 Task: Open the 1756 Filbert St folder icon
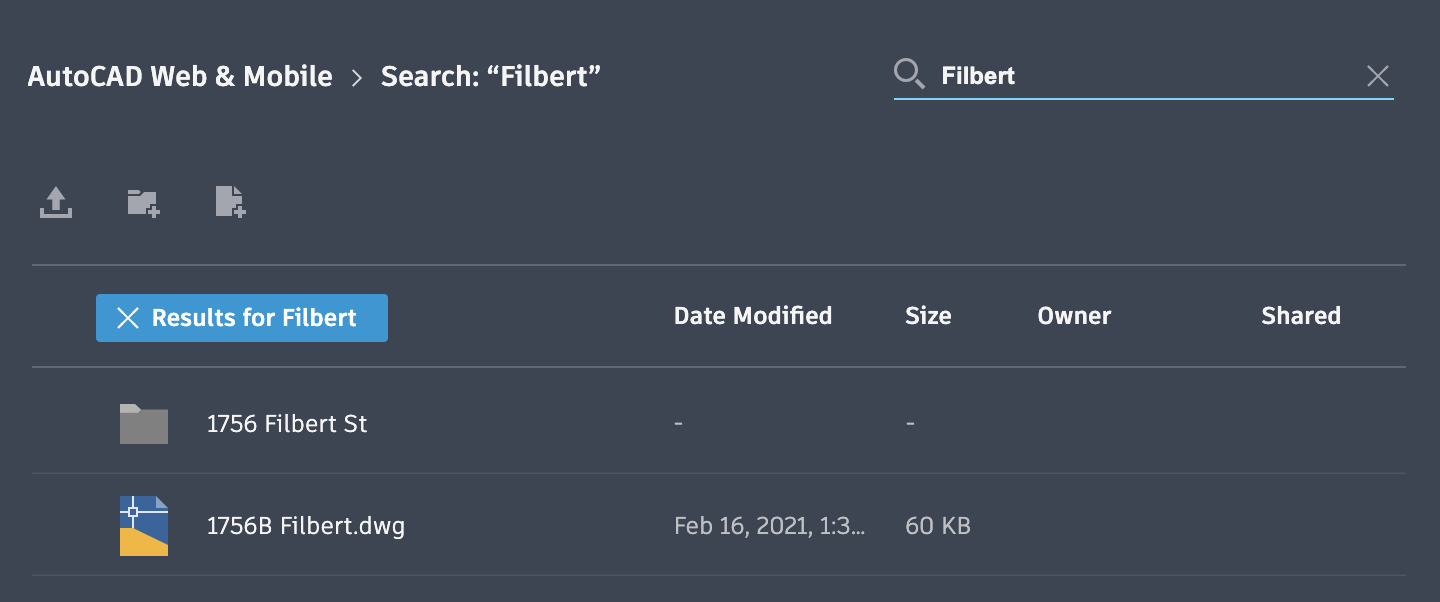(x=143, y=424)
